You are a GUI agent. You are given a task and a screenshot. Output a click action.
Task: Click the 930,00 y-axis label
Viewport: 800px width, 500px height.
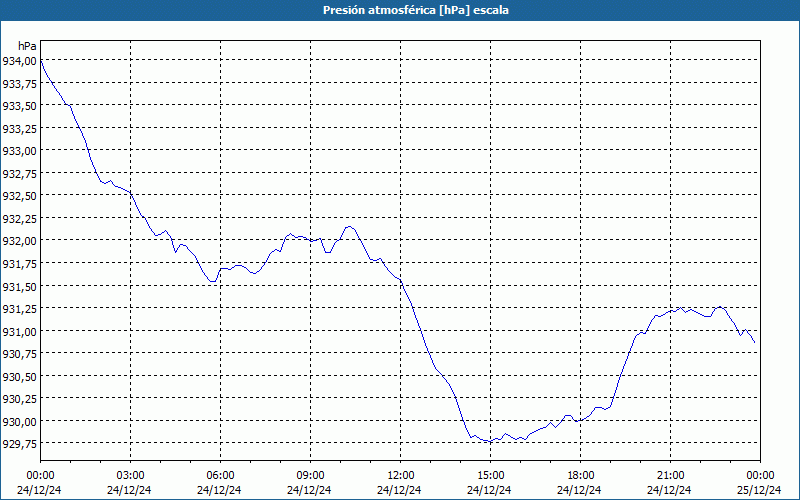20,421
